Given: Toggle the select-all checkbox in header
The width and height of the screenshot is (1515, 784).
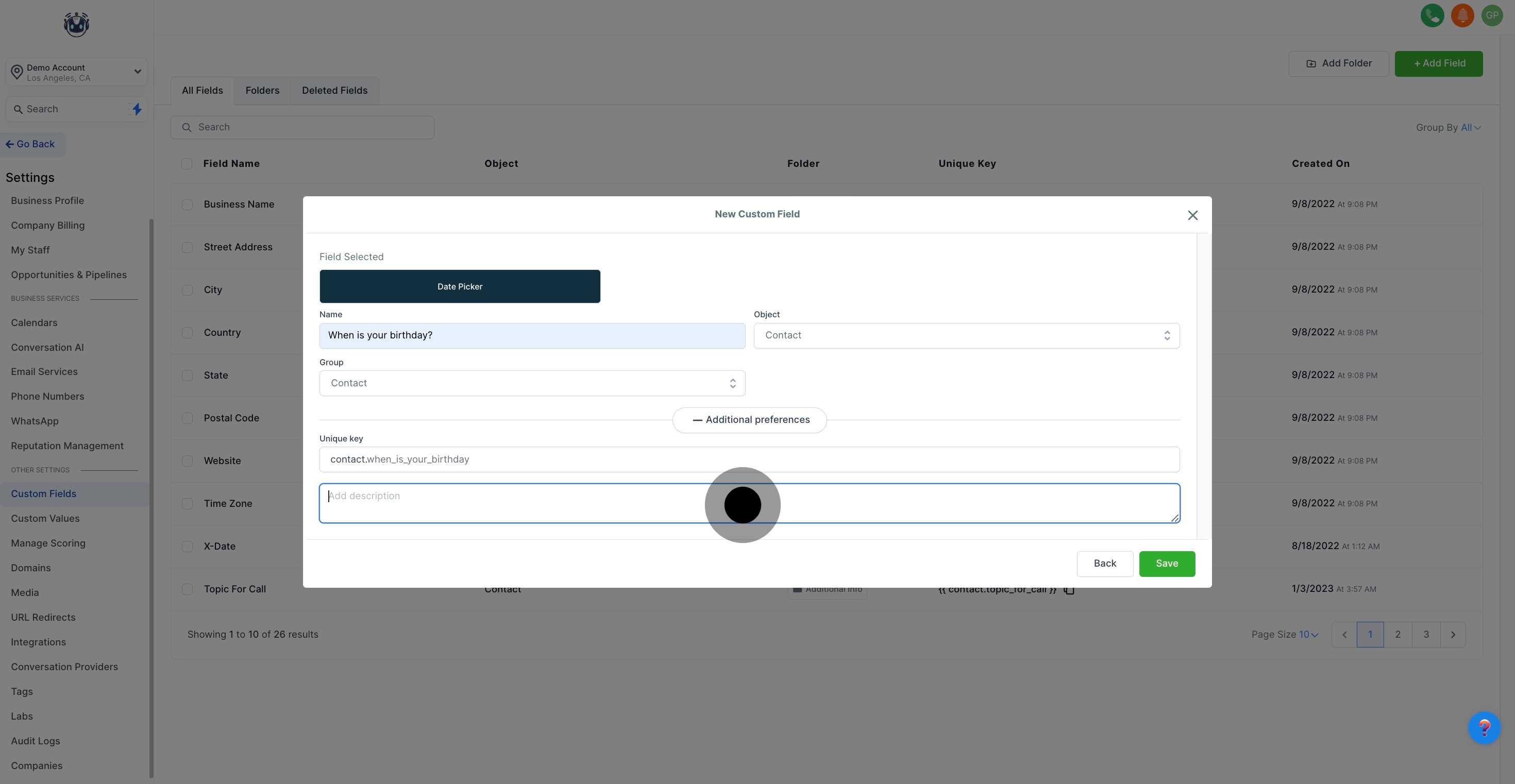Looking at the screenshot, I should point(187,164).
